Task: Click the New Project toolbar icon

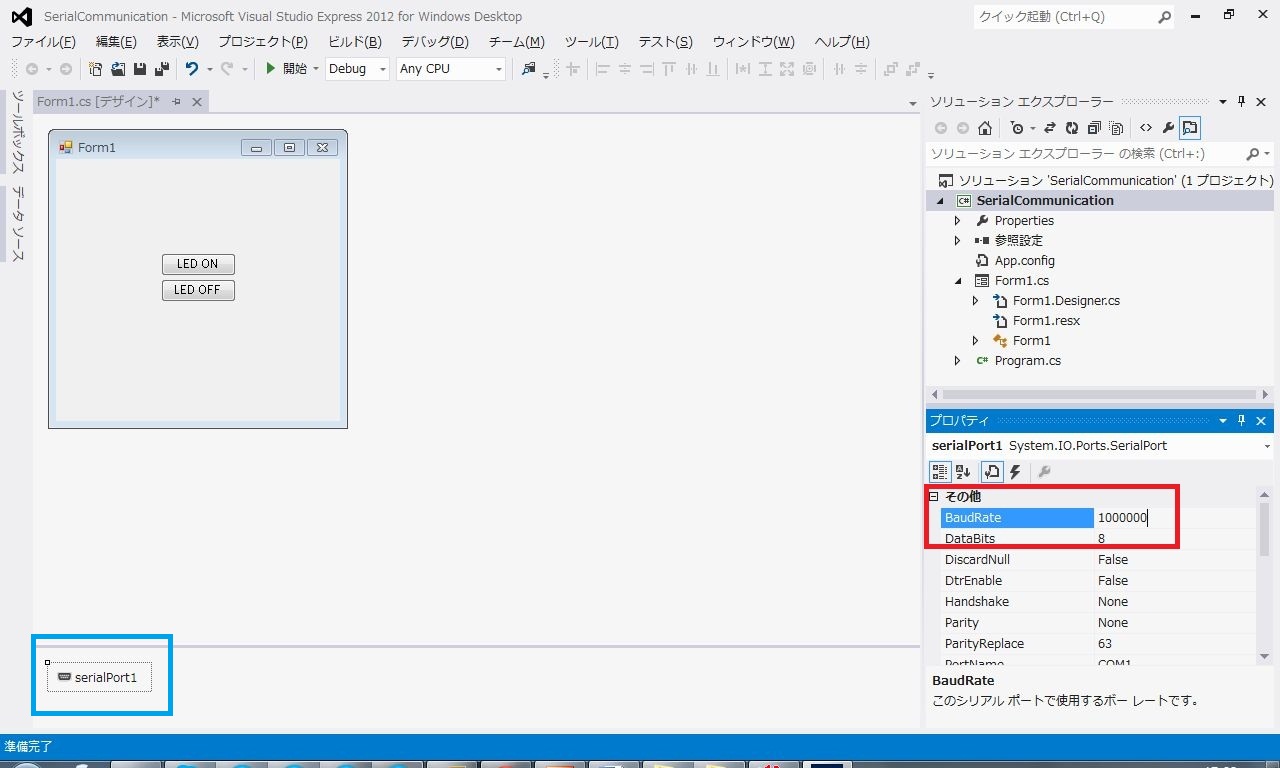Action: pyautogui.click(x=96, y=69)
